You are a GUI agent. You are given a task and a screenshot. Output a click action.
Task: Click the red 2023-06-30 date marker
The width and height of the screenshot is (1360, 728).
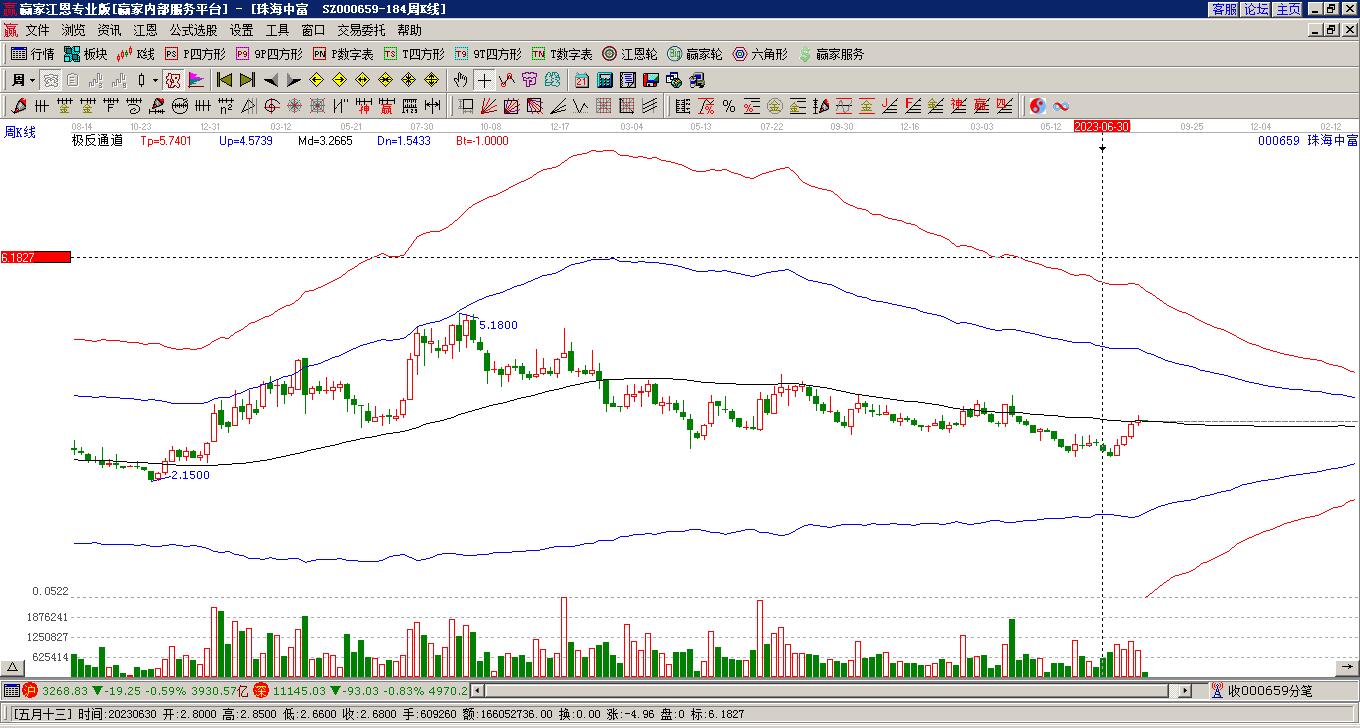pyautogui.click(x=1102, y=126)
